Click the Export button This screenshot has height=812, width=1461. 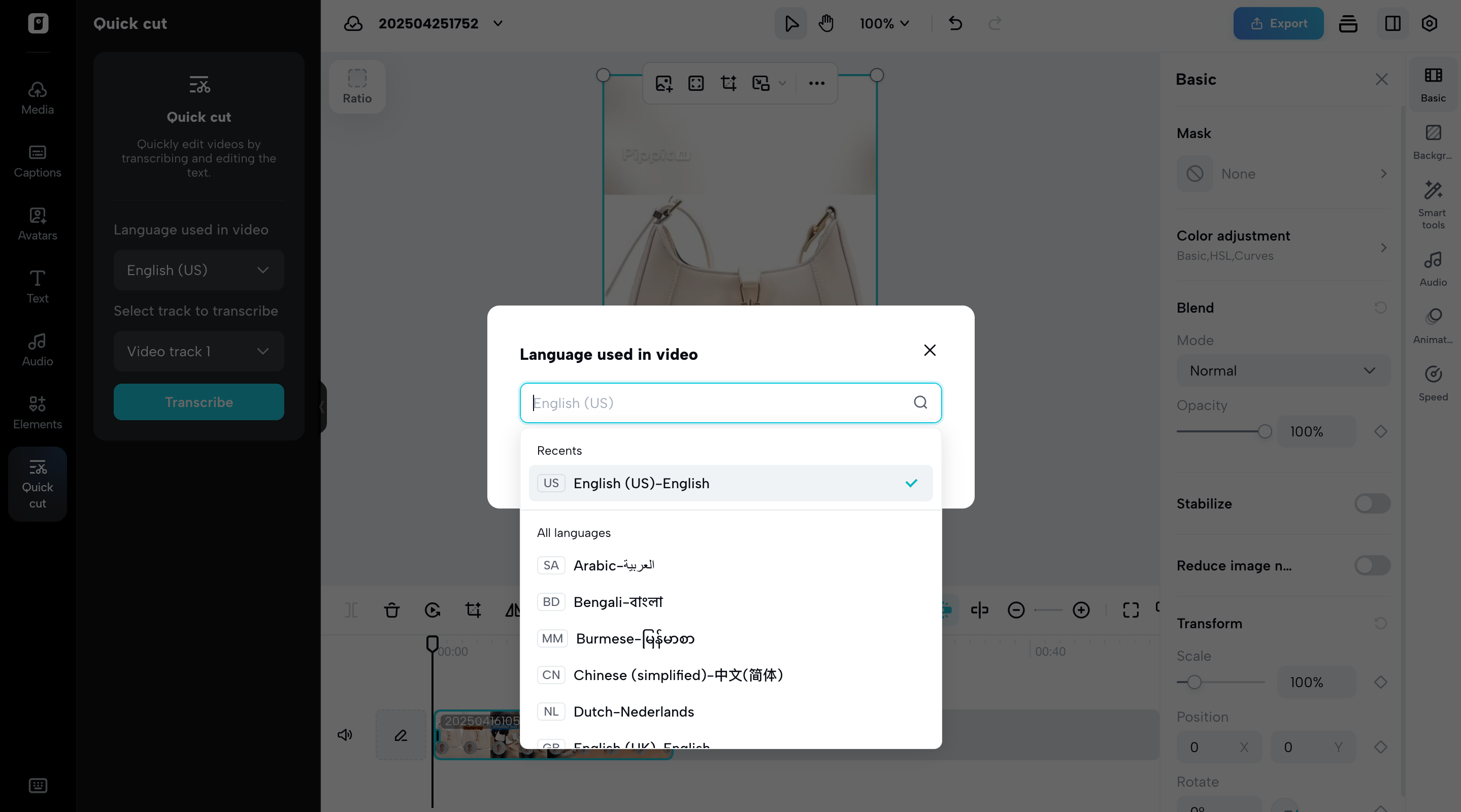1278,23
